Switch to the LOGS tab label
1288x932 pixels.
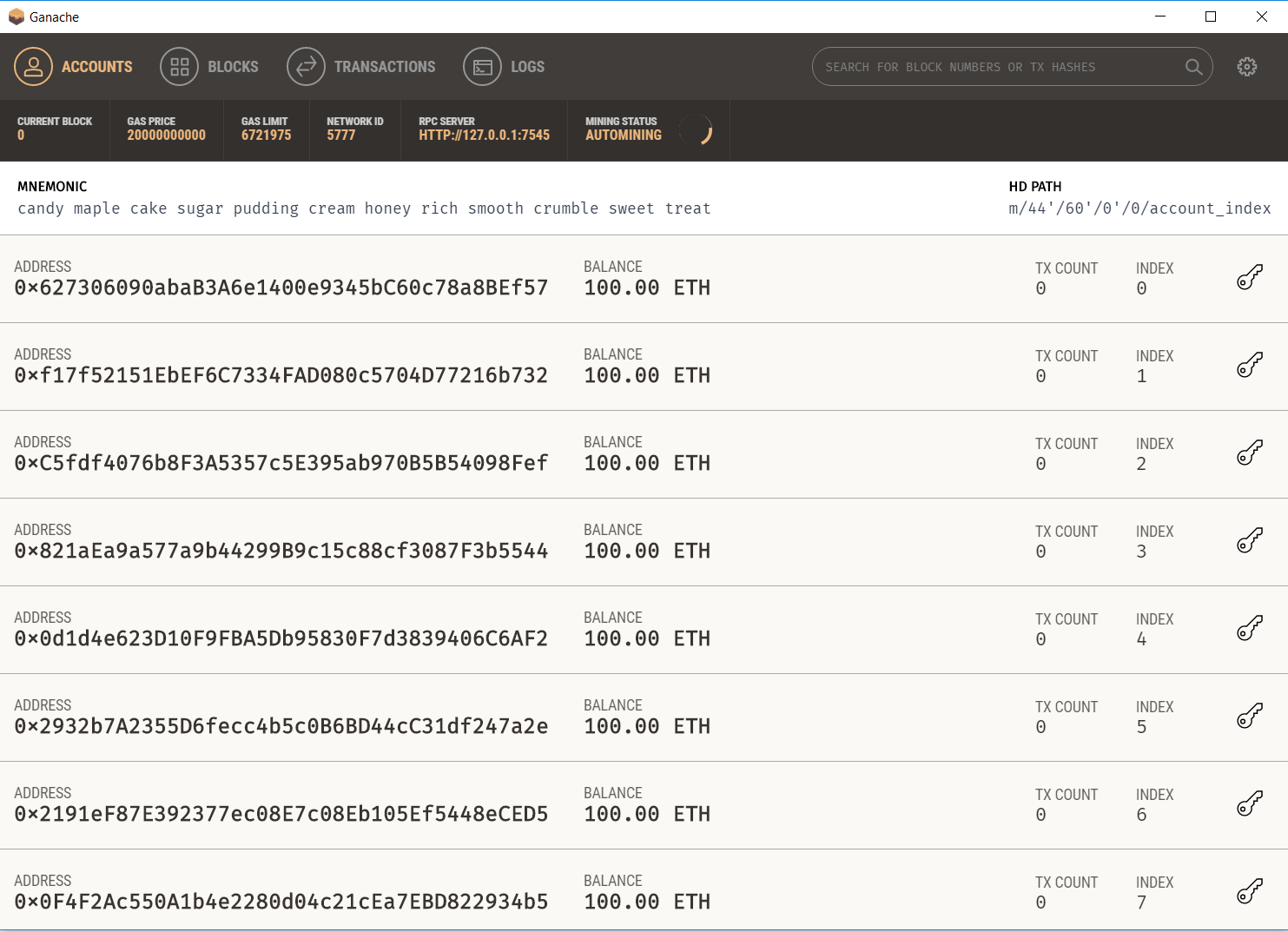tap(527, 67)
